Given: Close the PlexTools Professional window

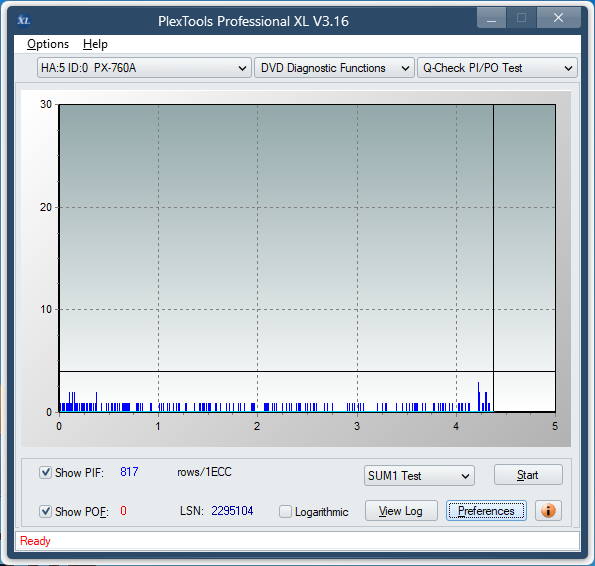Looking at the screenshot, I should click(558, 18).
